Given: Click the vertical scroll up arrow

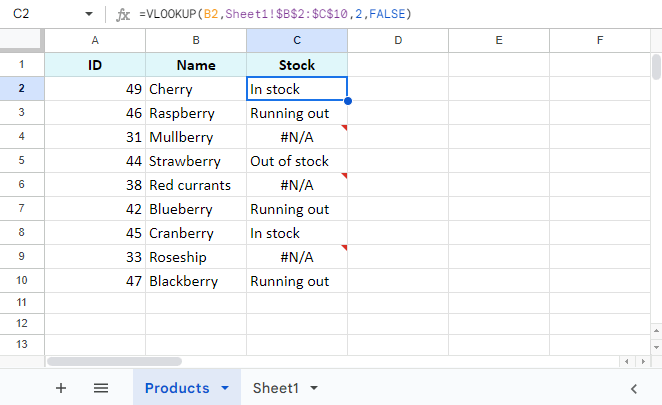Looking at the screenshot, I should click(x=656, y=330).
